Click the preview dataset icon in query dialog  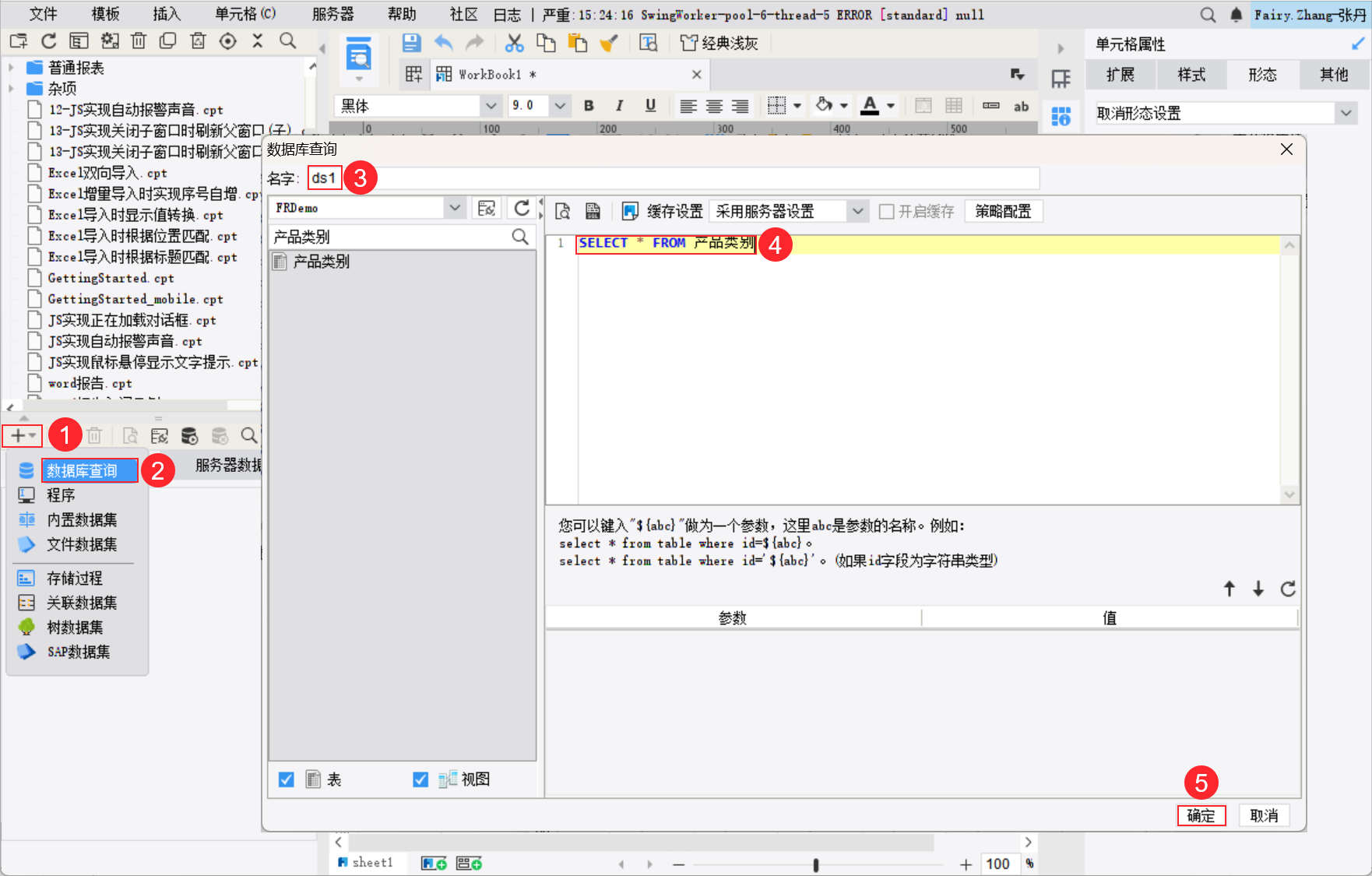tap(563, 211)
